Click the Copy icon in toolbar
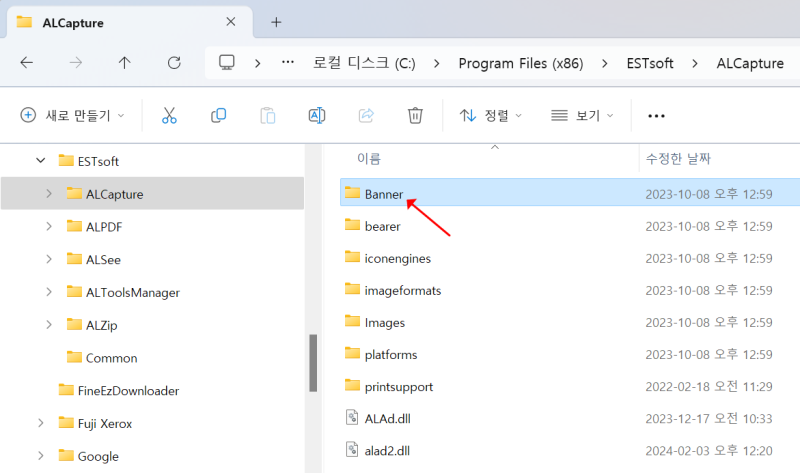The image size is (800, 473). pyautogui.click(x=218, y=115)
